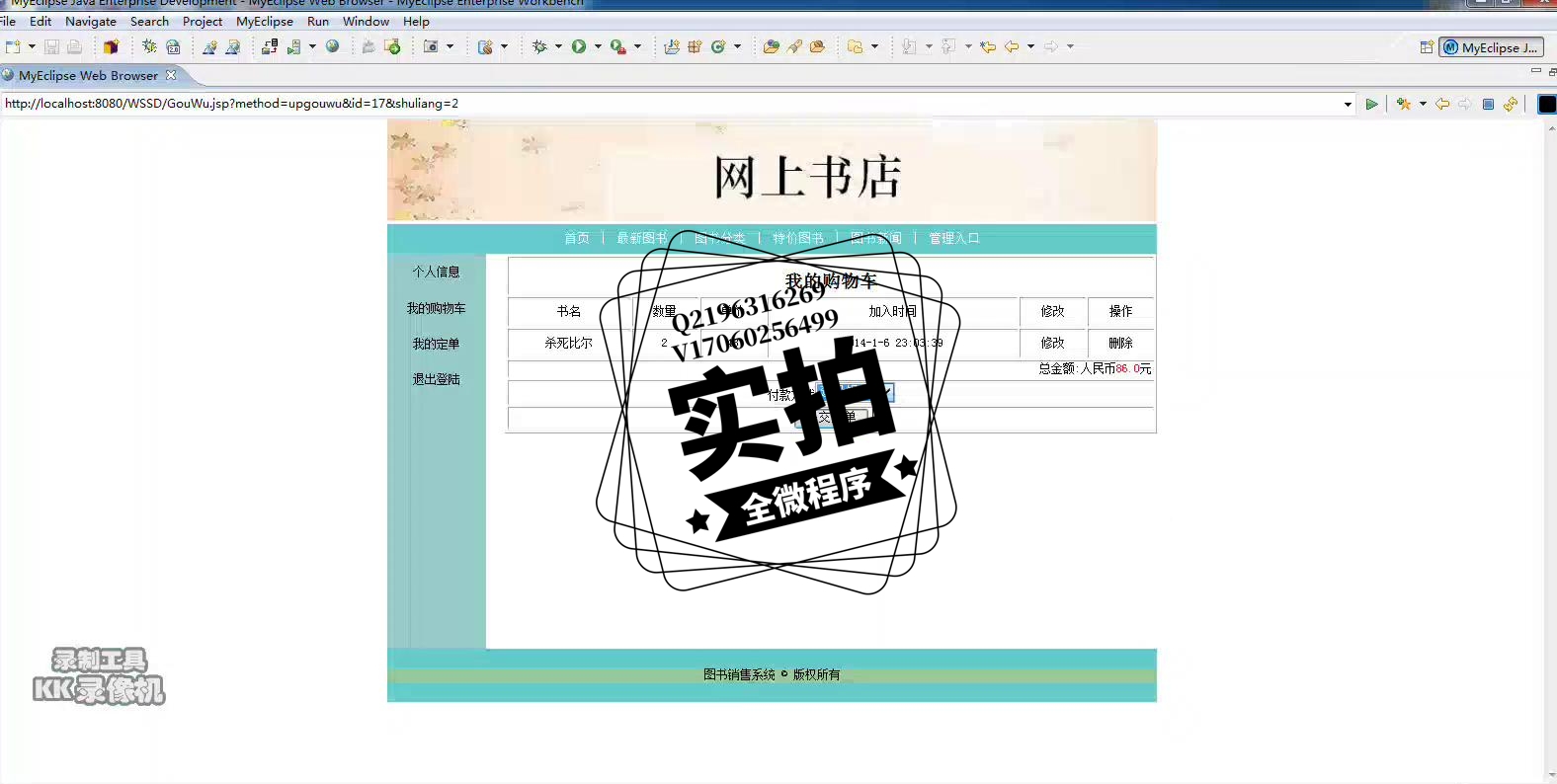The width and height of the screenshot is (1557, 784).
Task: Open the Edit menu
Action: (41, 21)
